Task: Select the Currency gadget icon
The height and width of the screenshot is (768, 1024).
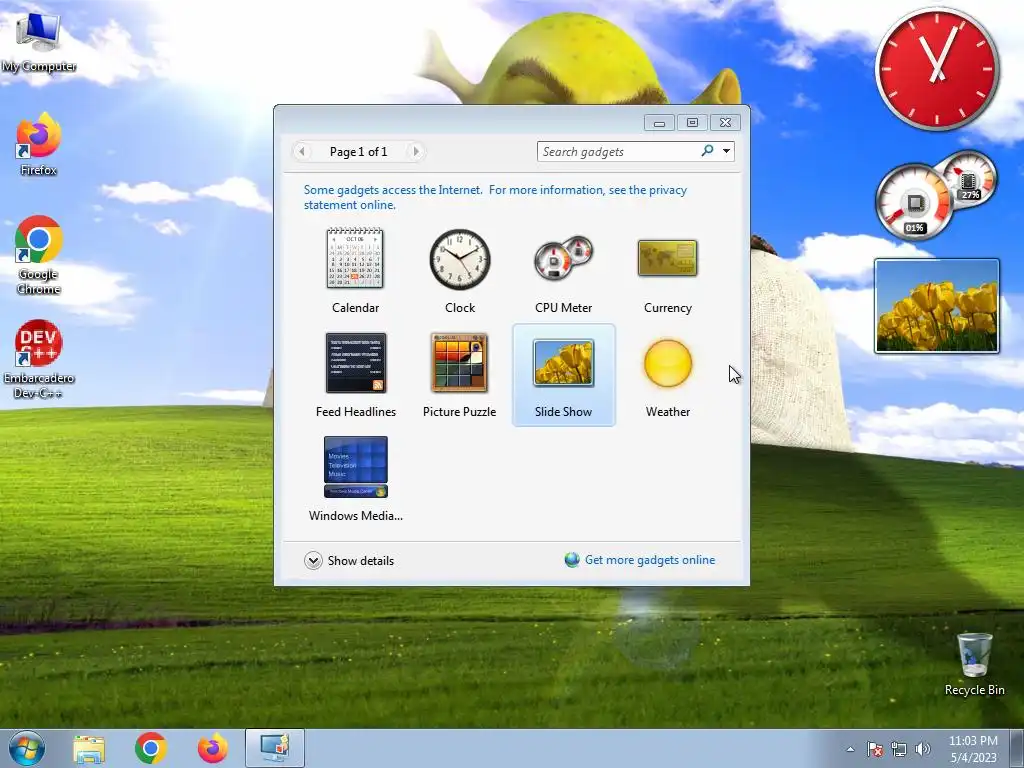Action: click(x=667, y=258)
